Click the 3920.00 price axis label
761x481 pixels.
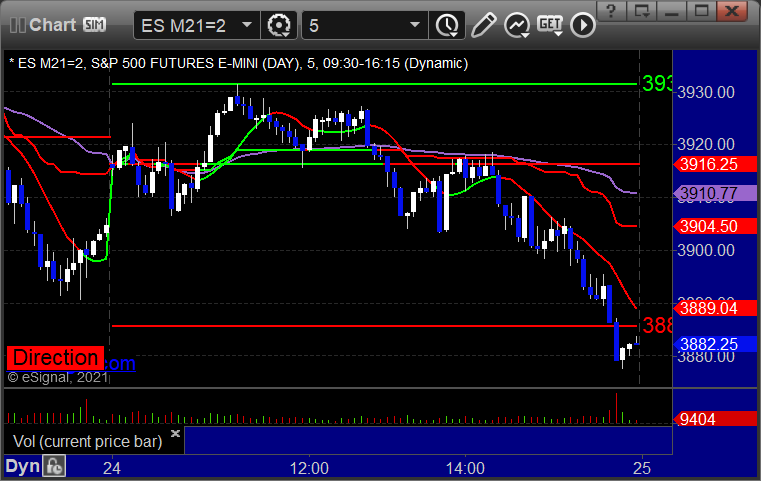[x=706, y=144]
